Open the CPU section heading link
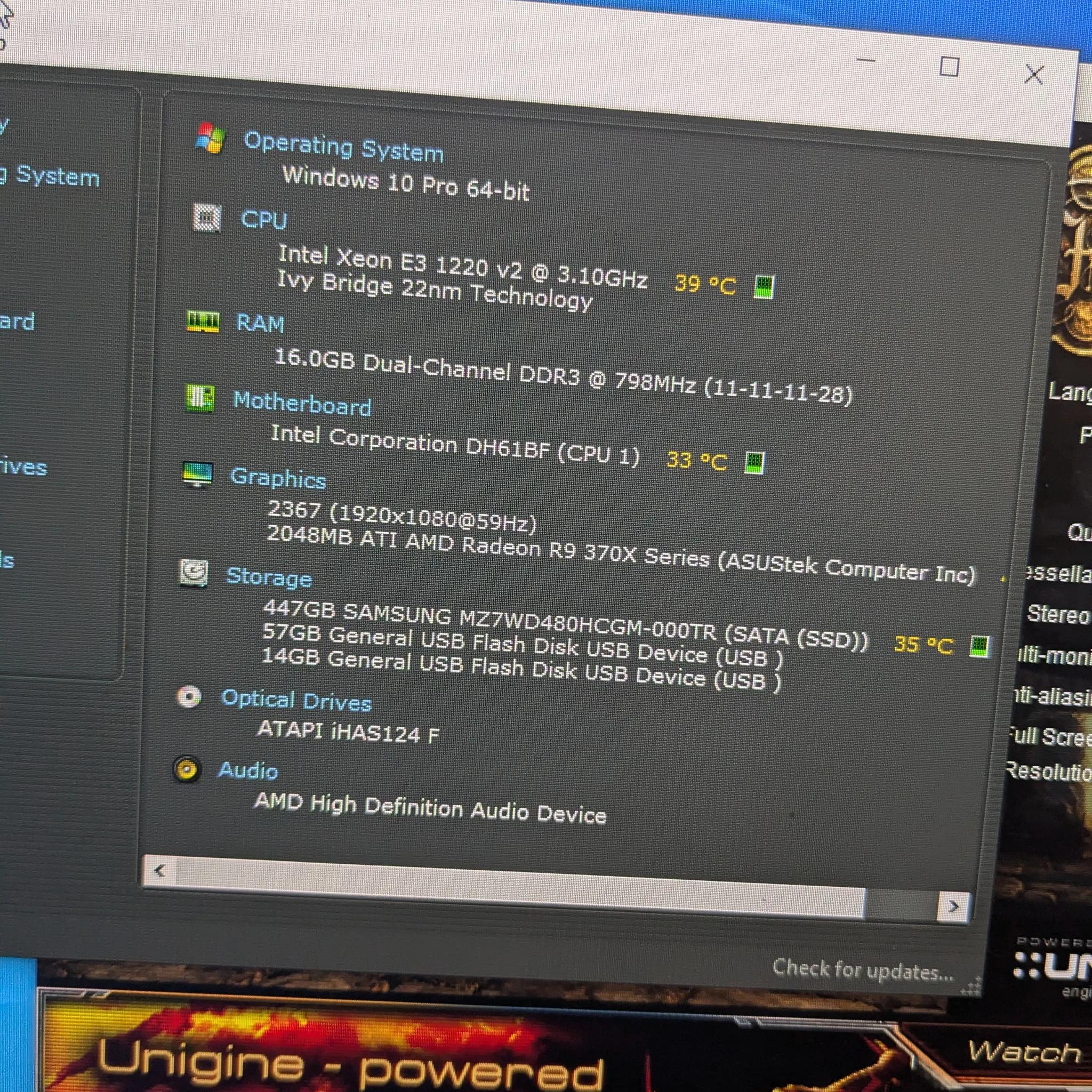This screenshot has height=1092, width=1092. point(264,219)
